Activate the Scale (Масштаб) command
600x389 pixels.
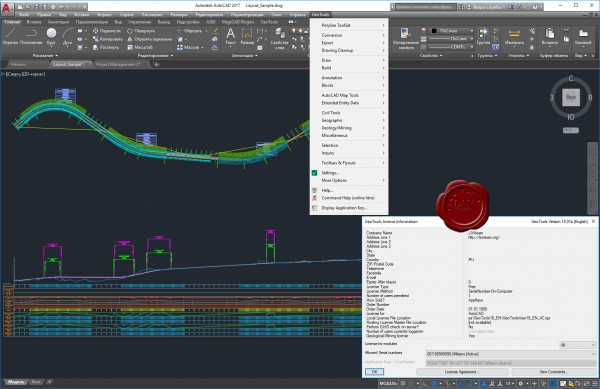140,47
